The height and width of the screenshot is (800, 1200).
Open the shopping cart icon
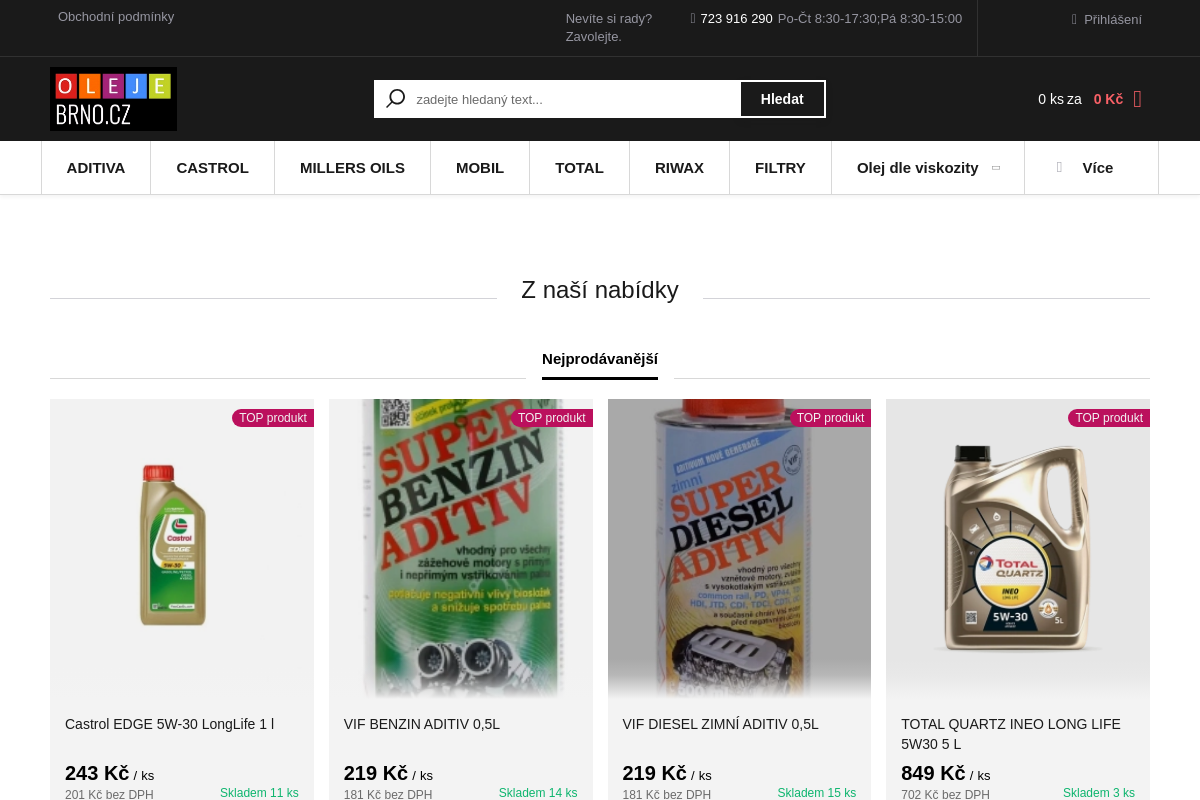click(1137, 99)
